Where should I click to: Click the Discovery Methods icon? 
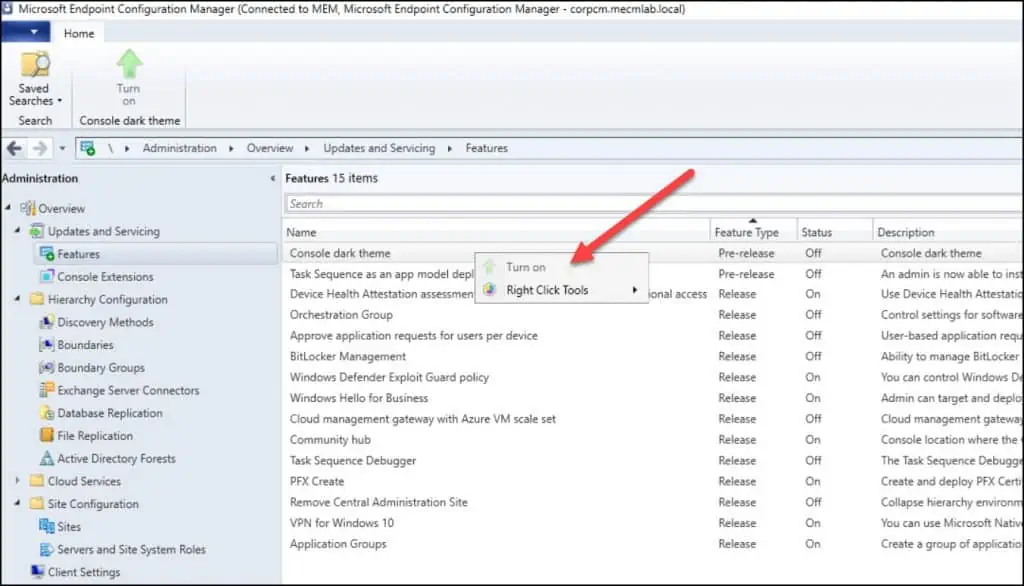tap(47, 322)
